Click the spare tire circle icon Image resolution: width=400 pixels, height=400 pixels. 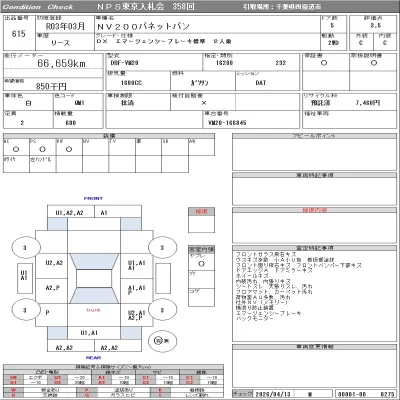pyautogui.click(x=162, y=341)
